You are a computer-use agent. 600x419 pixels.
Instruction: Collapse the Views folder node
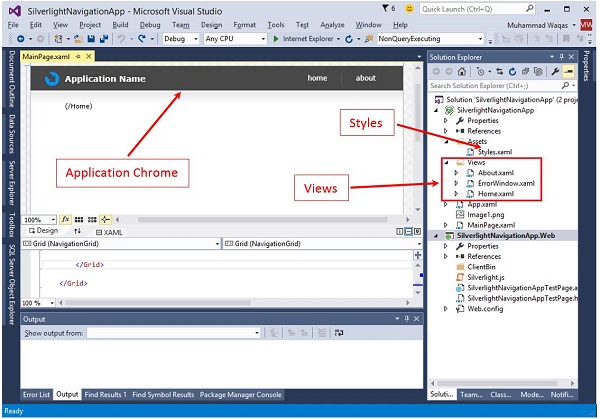coord(446,163)
